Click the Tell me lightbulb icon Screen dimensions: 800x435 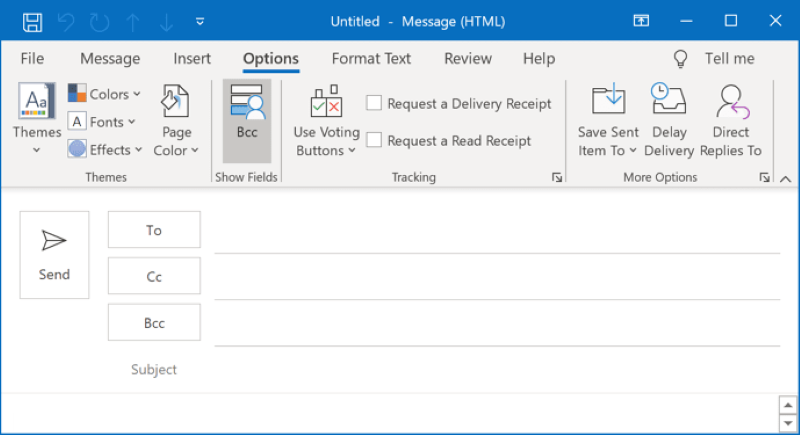tap(681, 59)
